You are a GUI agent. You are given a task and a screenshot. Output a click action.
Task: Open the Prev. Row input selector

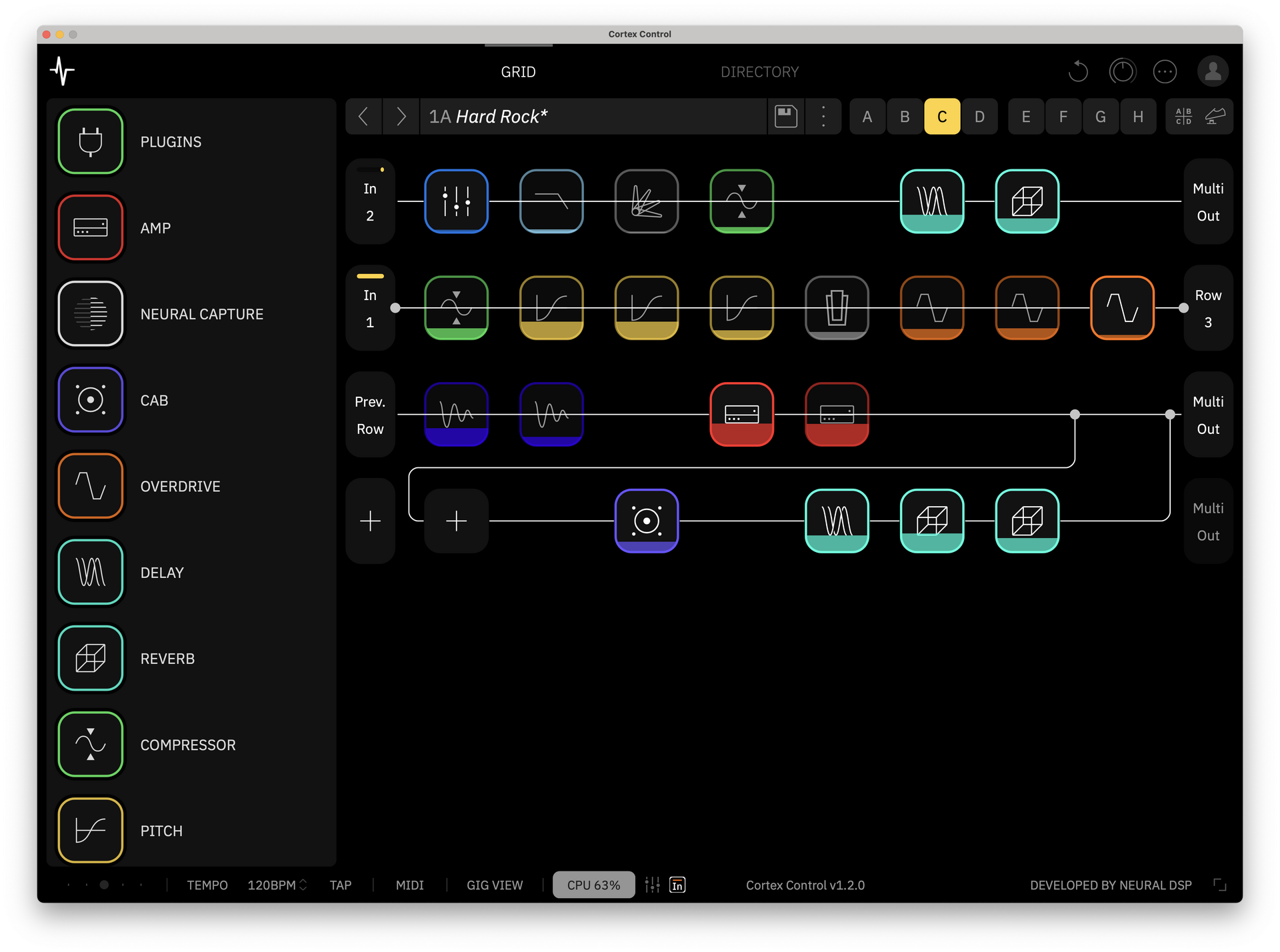370,415
